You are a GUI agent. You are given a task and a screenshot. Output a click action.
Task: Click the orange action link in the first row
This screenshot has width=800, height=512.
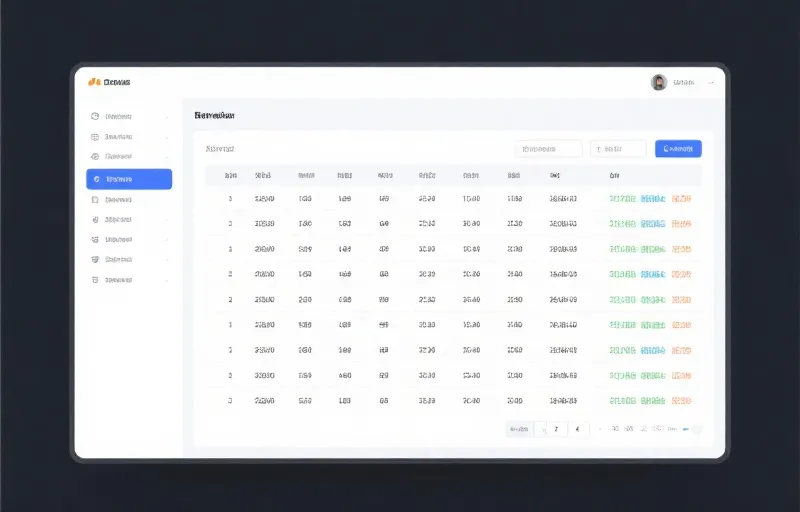click(681, 199)
